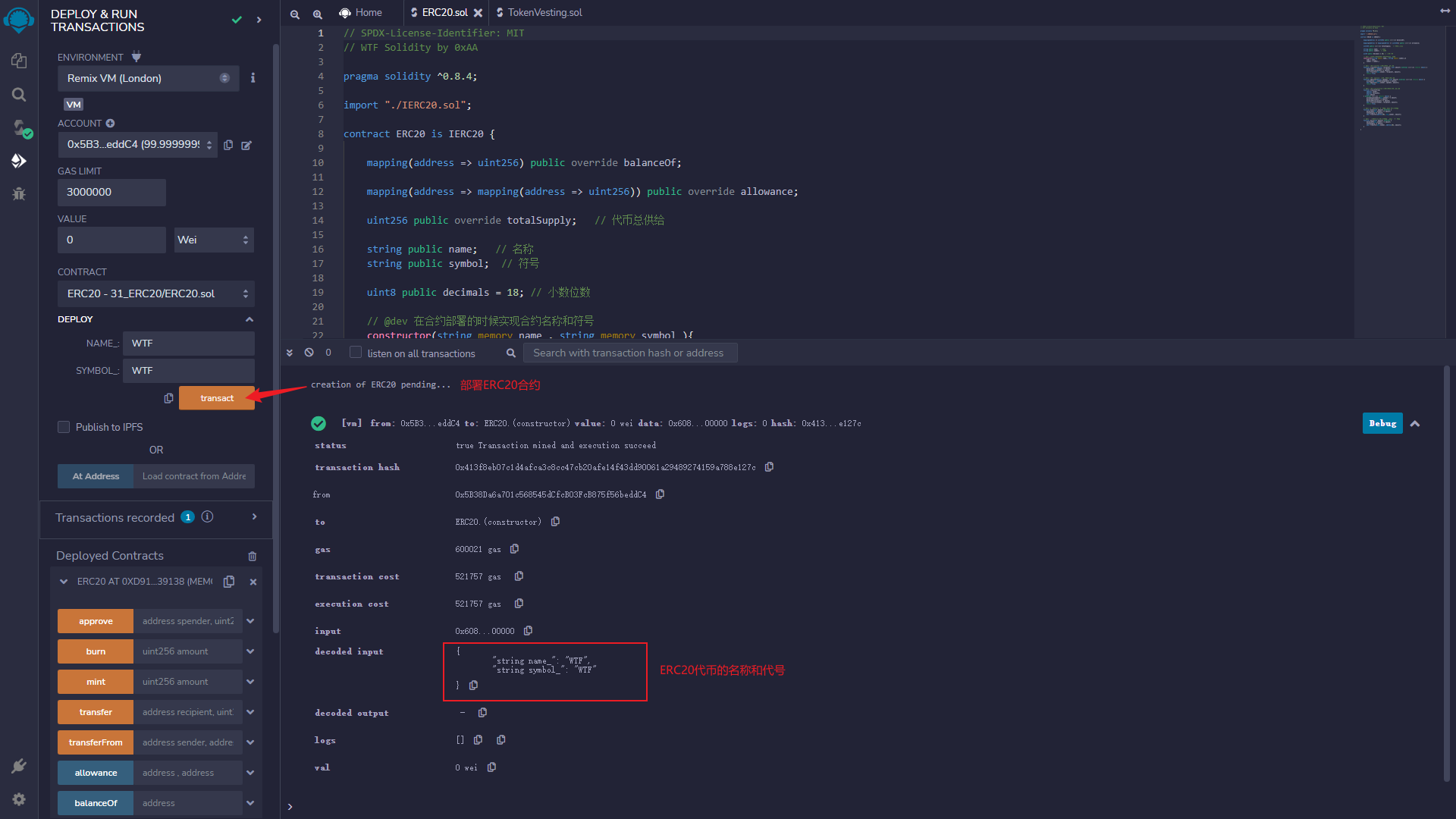Switch to the Home tab
The width and height of the screenshot is (1456, 819).
click(x=362, y=13)
